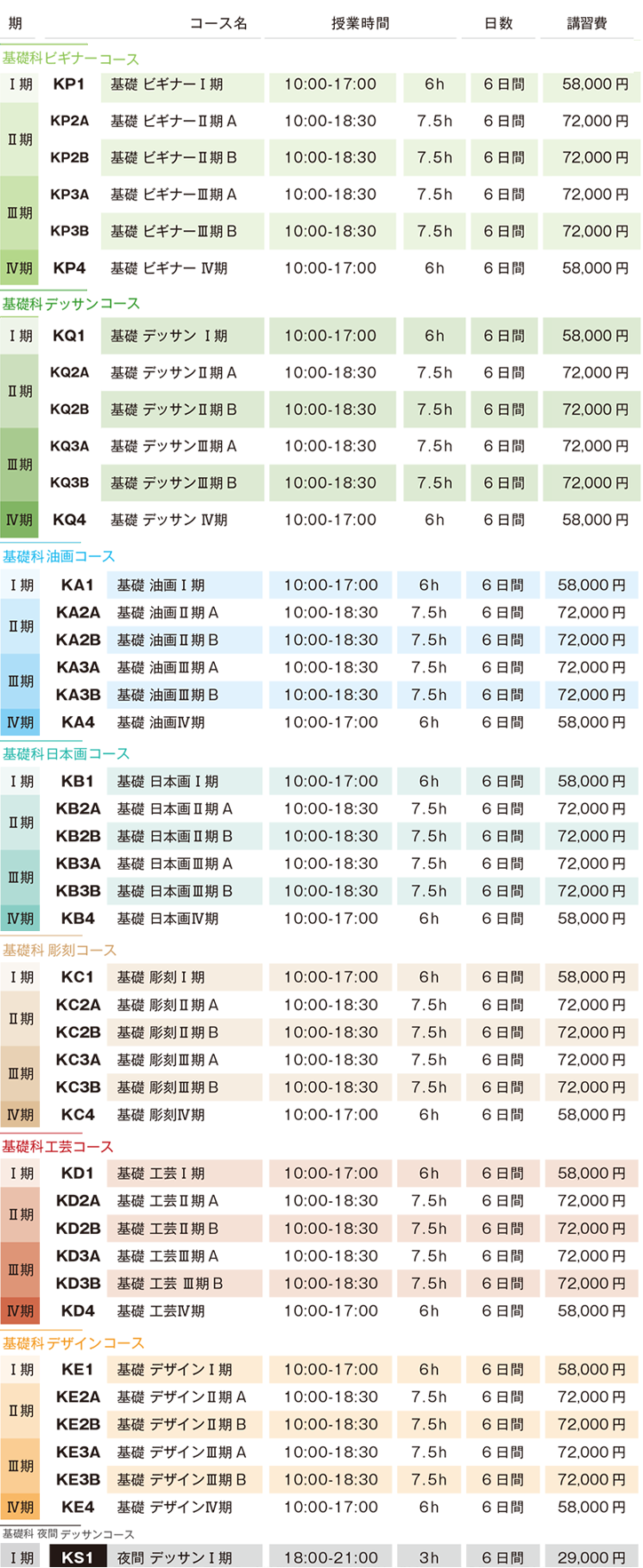643x1568 pixels.
Task: Click course name 夜間 デッサンⅠ期
Action: pos(174,1558)
